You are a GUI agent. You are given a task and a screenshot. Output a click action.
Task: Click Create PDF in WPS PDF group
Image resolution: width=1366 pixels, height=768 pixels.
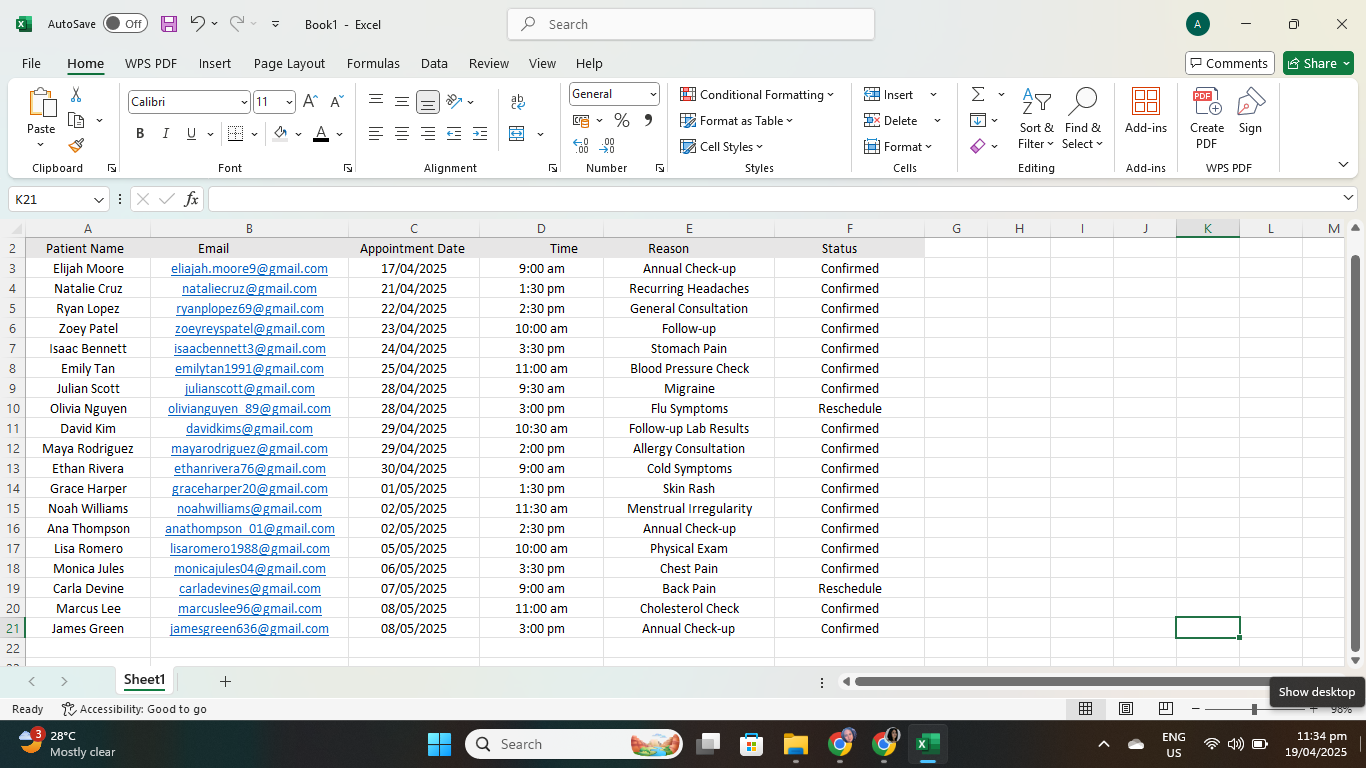1207,118
